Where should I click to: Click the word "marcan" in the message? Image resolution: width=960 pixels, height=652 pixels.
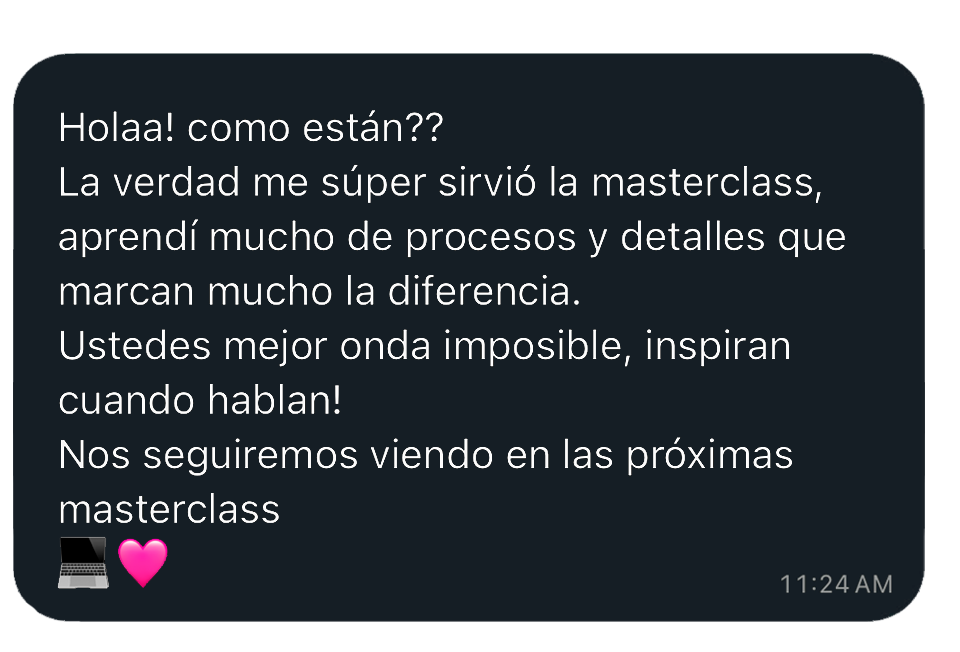[x=127, y=292]
